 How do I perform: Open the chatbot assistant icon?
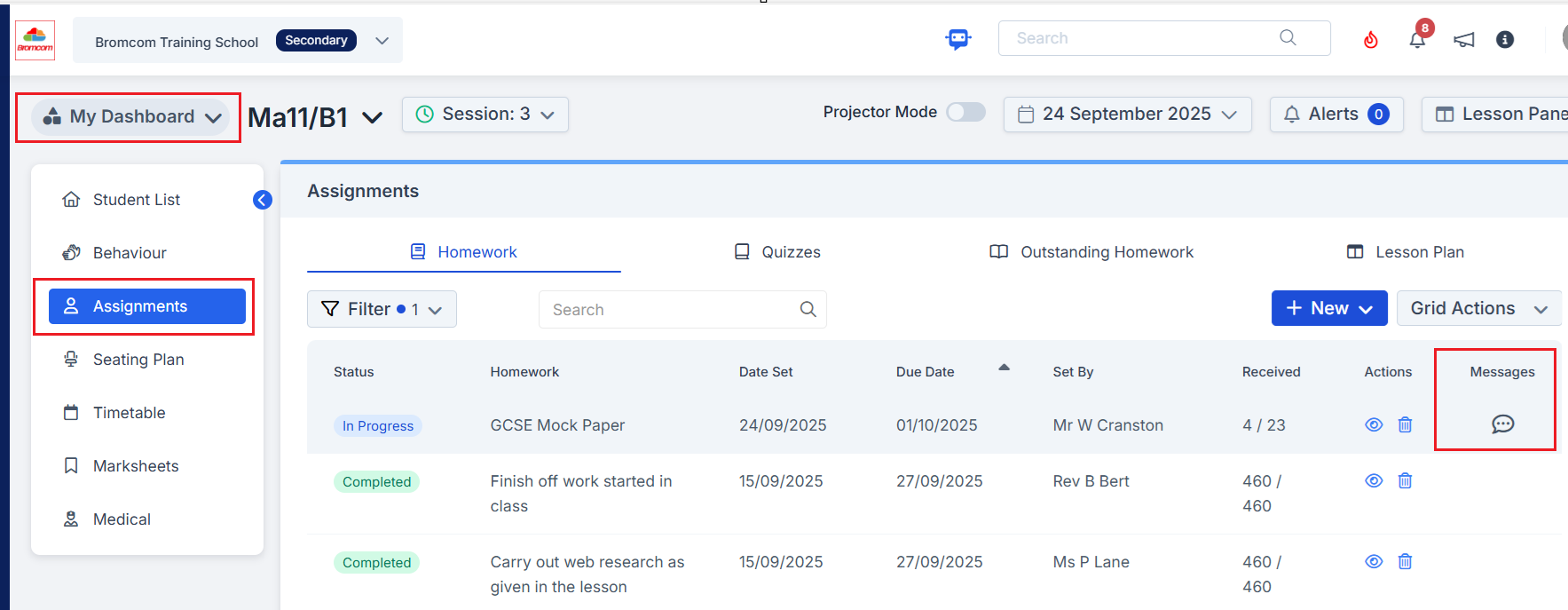pos(958,39)
